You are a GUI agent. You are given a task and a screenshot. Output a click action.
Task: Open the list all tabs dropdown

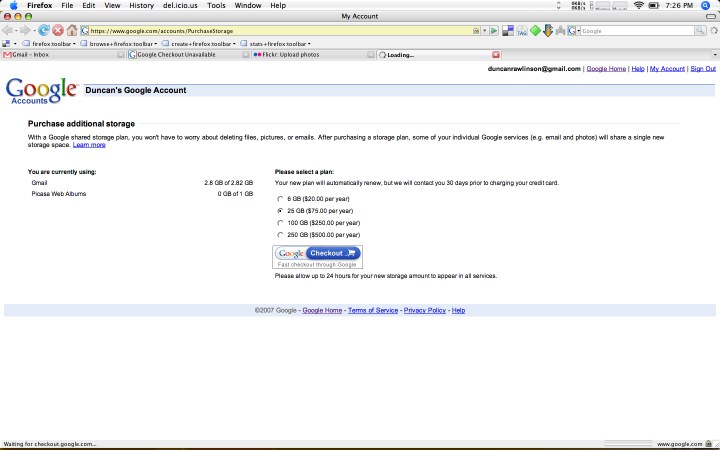point(714,55)
